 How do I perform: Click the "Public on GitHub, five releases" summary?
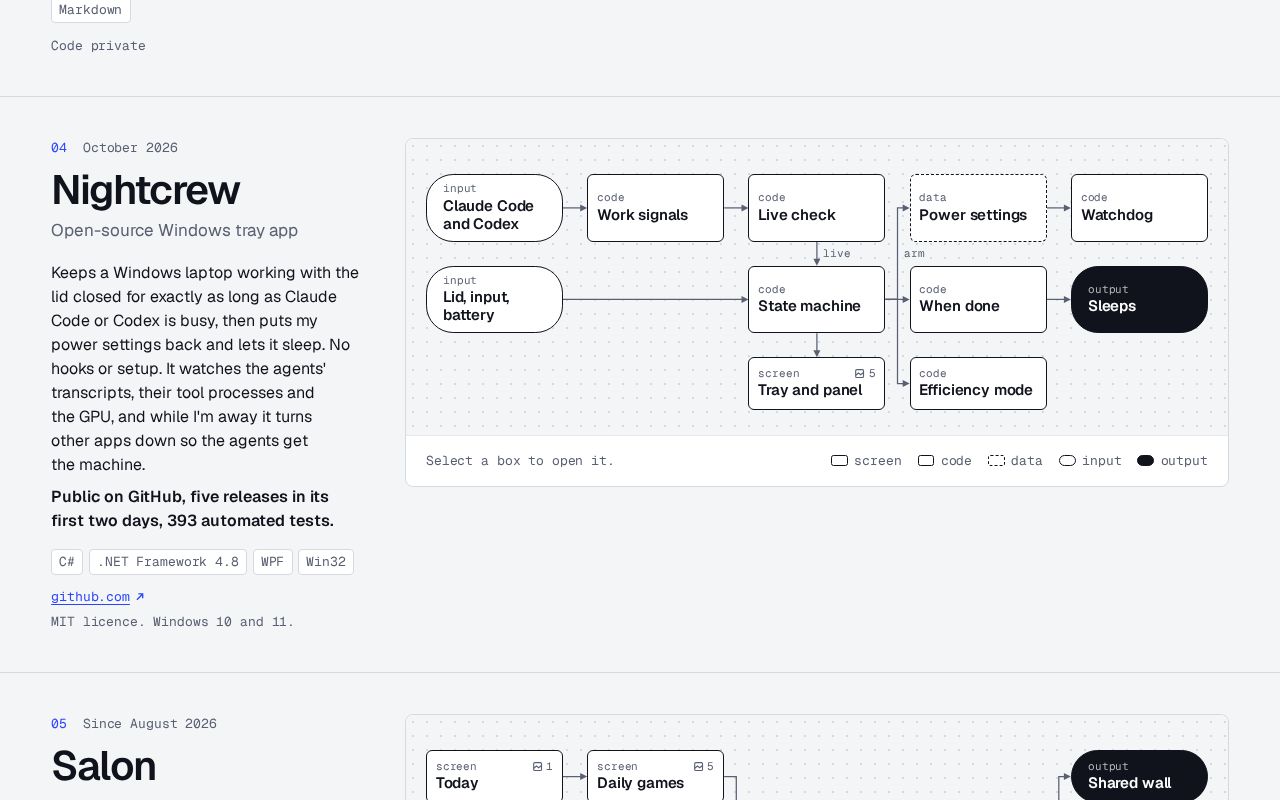[192, 508]
